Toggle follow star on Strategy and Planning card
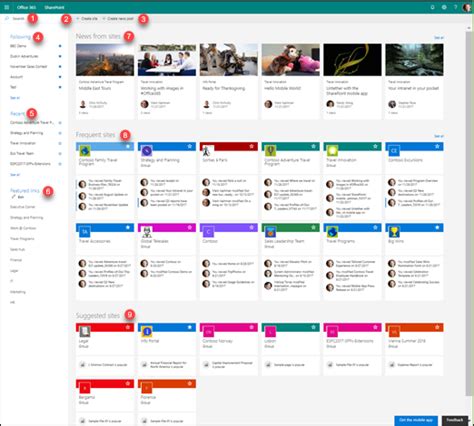This screenshot has width=474, height=426. [190, 146]
